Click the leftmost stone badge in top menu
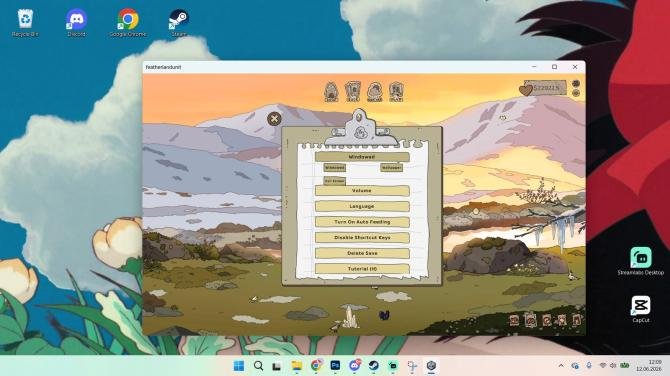This screenshot has width=670, height=376. 331,91
